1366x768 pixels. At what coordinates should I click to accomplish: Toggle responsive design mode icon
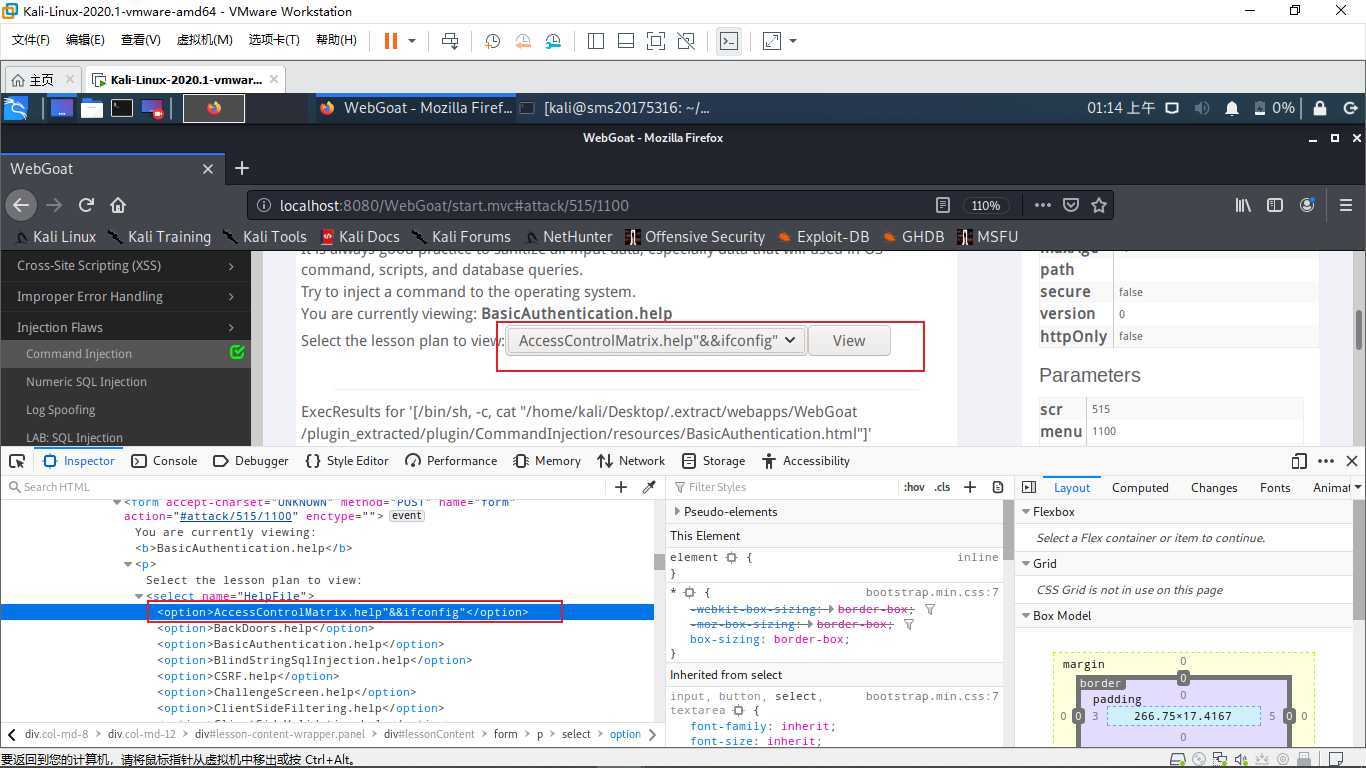1299,461
